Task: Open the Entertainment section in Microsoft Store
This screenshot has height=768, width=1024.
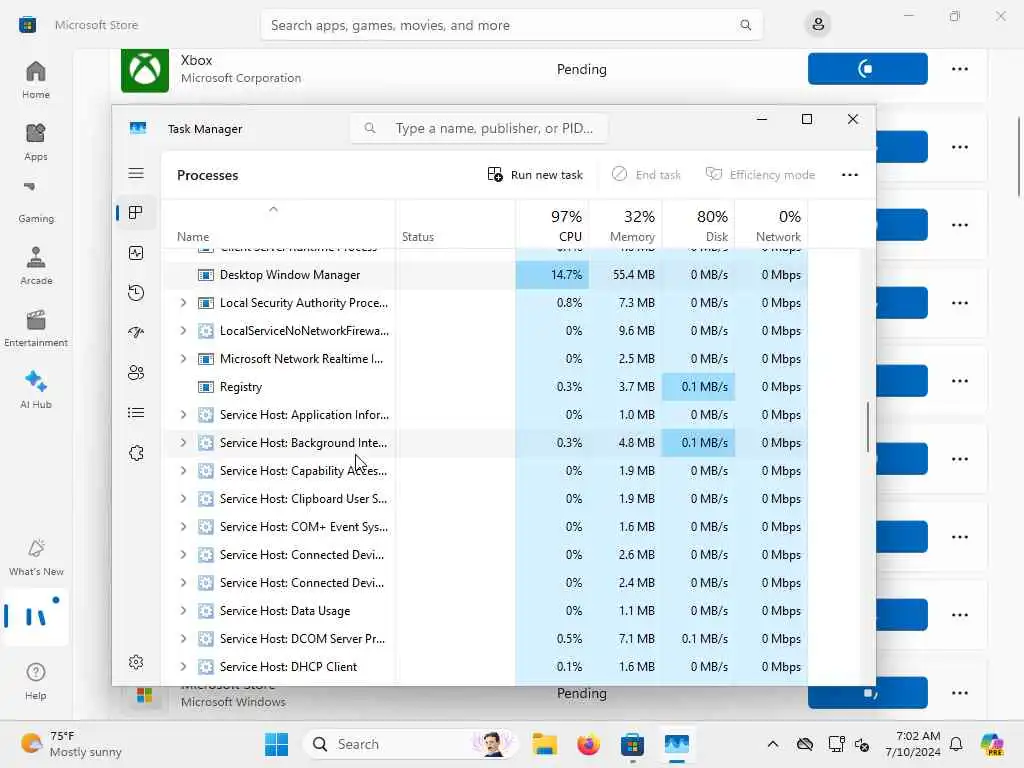Action: click(35, 328)
